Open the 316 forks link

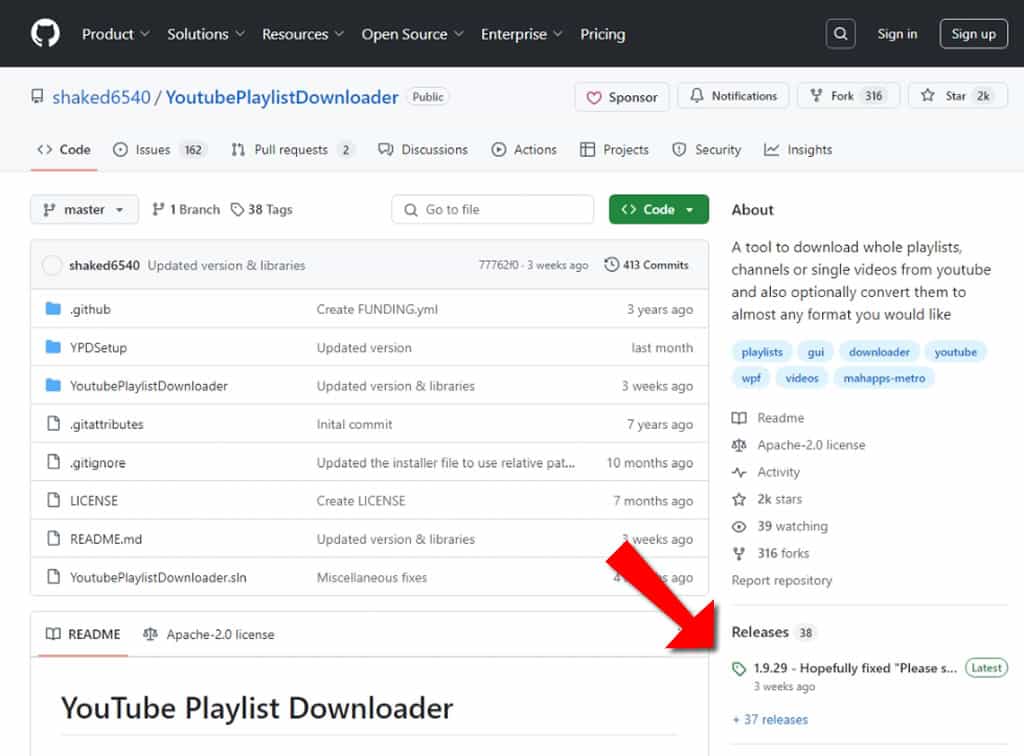tap(771, 554)
